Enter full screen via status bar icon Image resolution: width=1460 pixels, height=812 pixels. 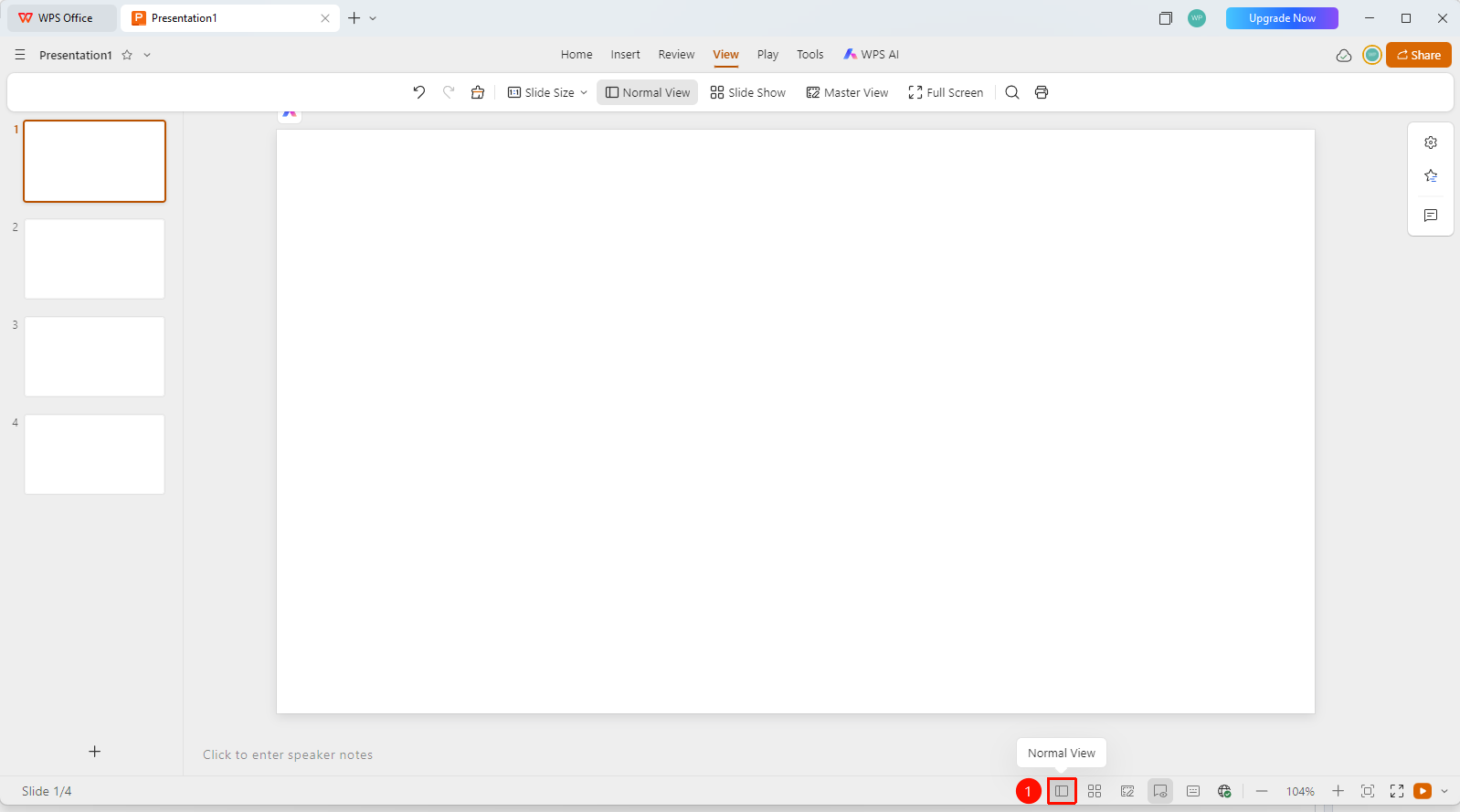pyautogui.click(x=1397, y=791)
